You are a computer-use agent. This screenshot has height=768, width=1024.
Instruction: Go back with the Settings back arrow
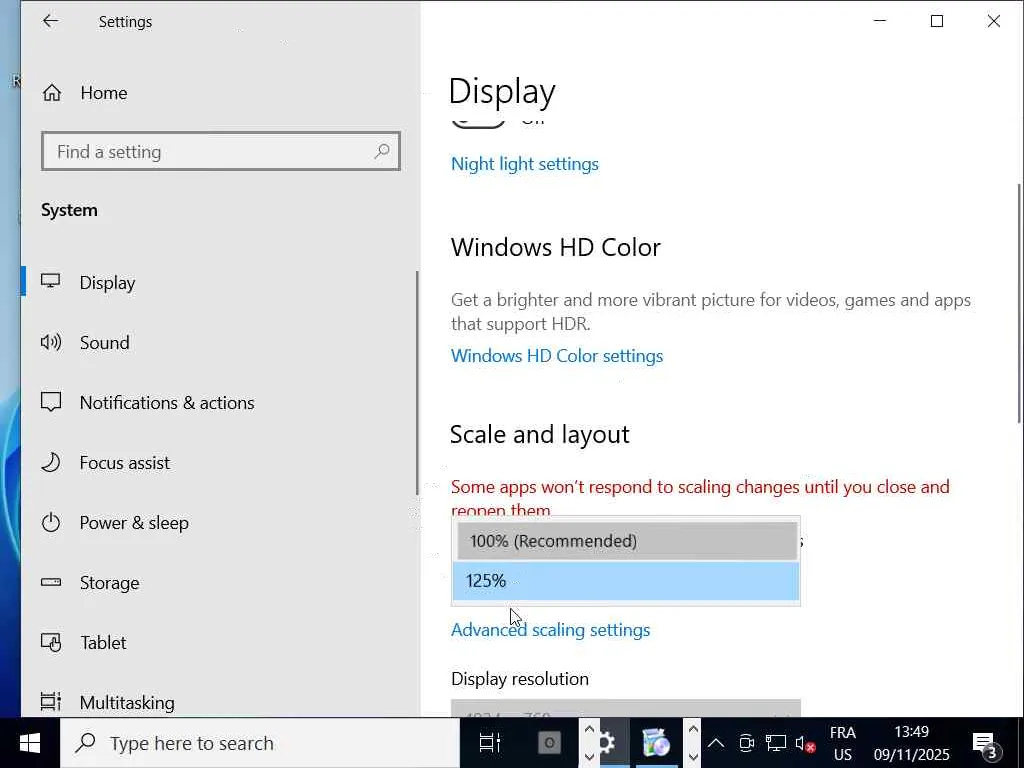click(x=50, y=21)
